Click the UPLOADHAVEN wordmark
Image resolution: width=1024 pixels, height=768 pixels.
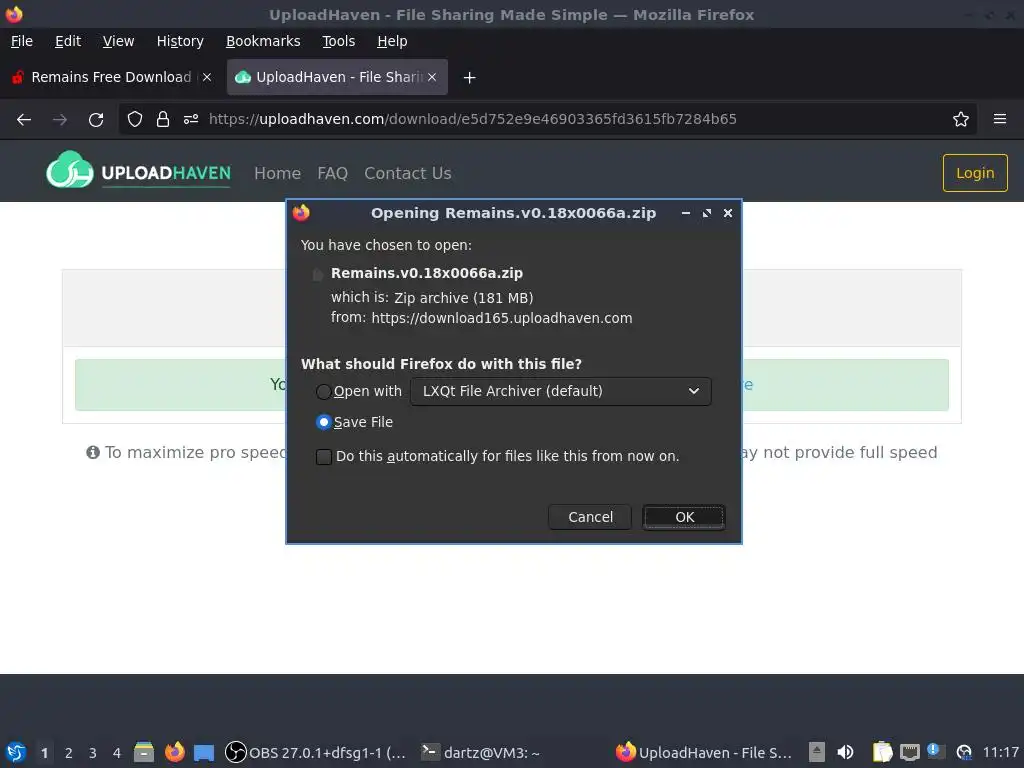pyautogui.click(x=166, y=173)
